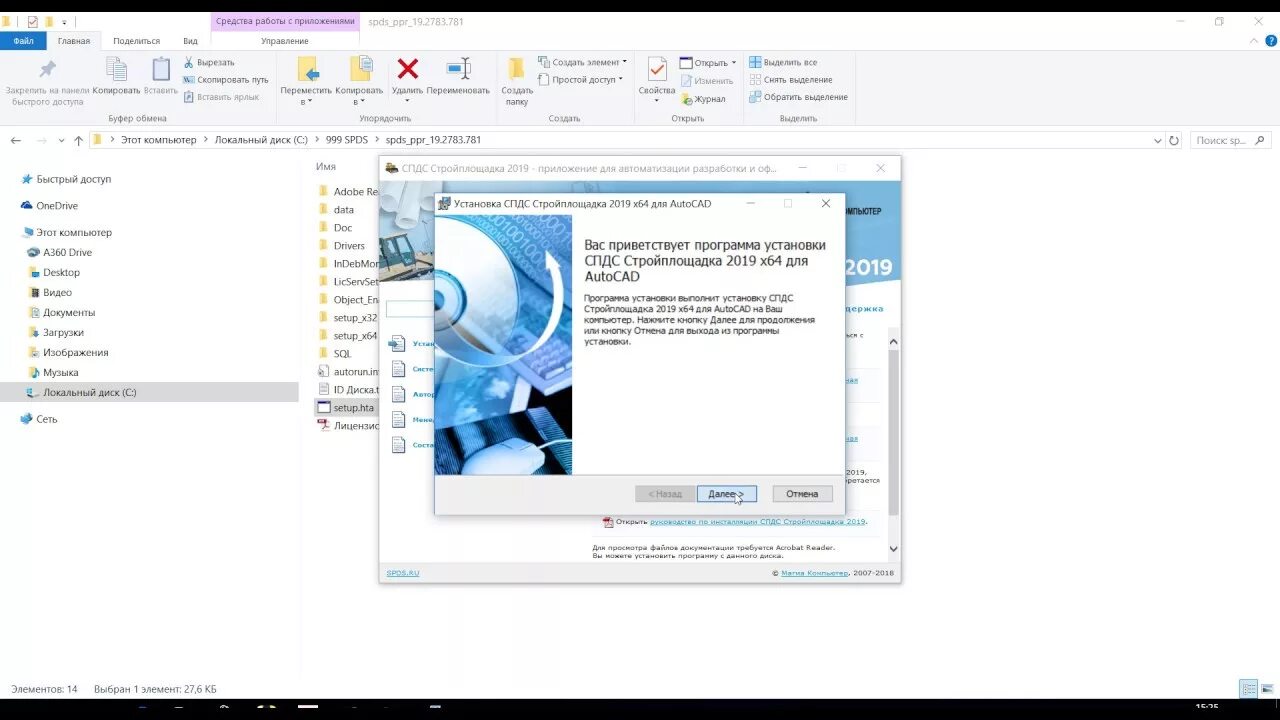Switch to large icons view in status bar
Screen dimensions: 1280x720
pos(1267,689)
